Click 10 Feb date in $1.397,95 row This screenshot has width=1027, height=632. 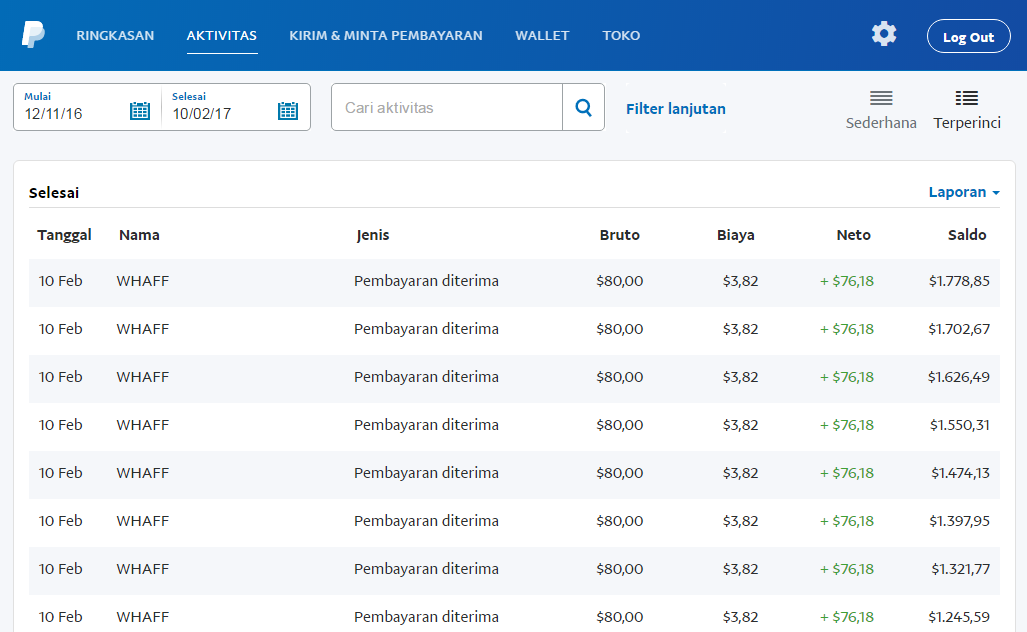click(60, 521)
